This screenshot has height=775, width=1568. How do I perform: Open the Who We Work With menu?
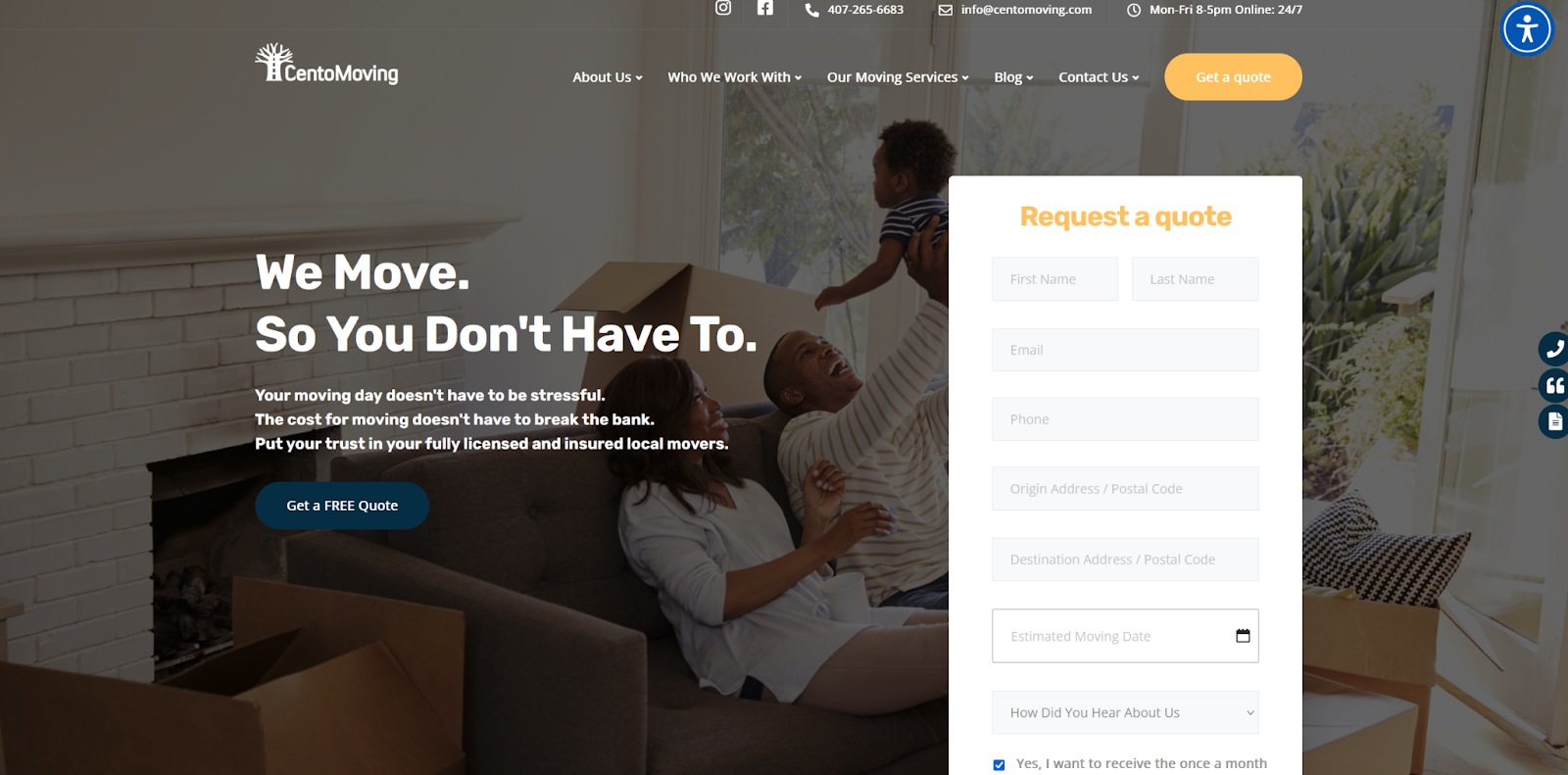pyautogui.click(x=735, y=77)
